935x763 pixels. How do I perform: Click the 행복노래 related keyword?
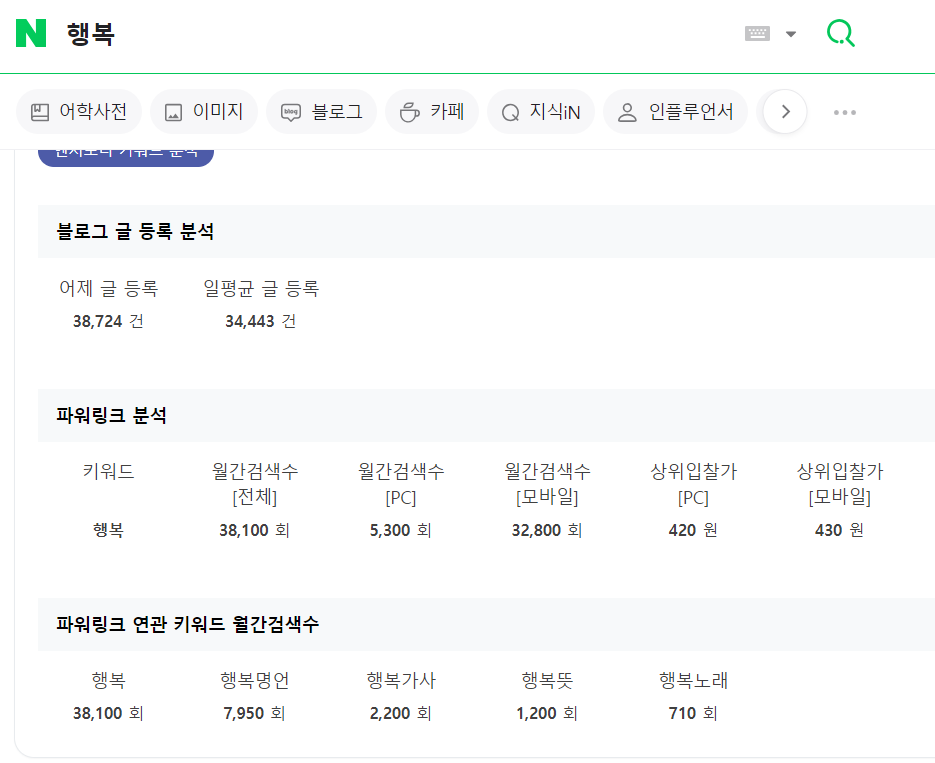pyautogui.click(x=693, y=681)
